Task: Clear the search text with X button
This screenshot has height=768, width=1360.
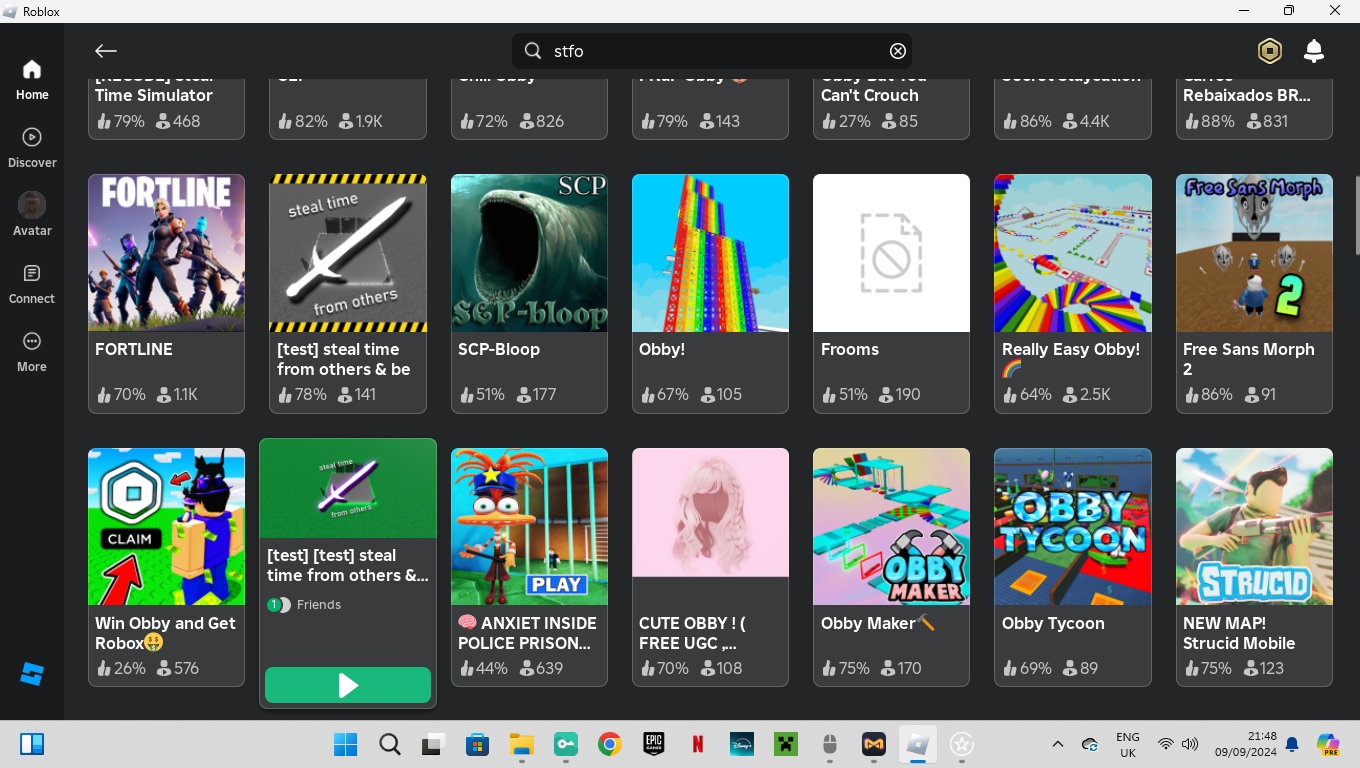Action: [898, 51]
